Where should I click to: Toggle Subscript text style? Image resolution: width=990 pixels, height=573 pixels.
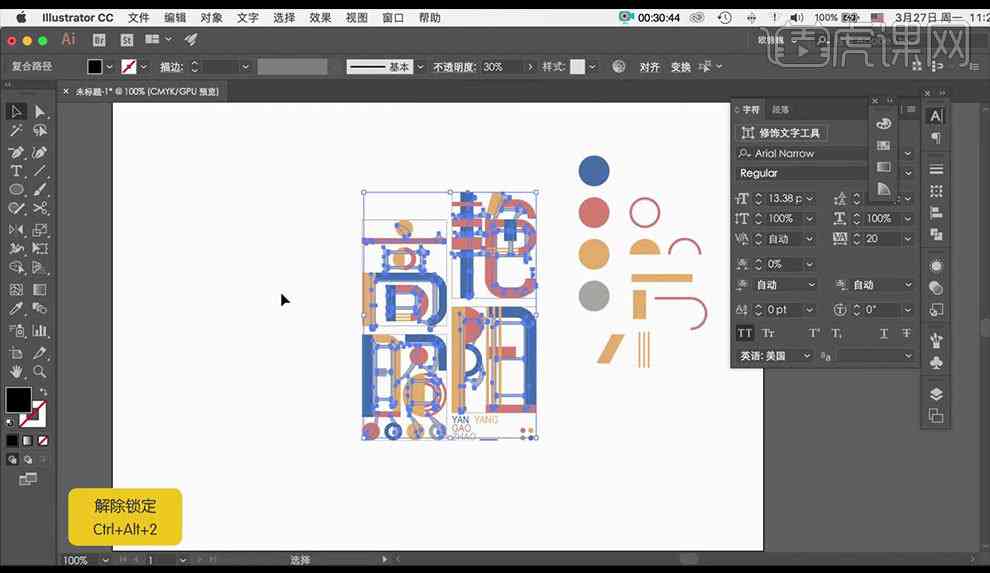[x=837, y=333]
